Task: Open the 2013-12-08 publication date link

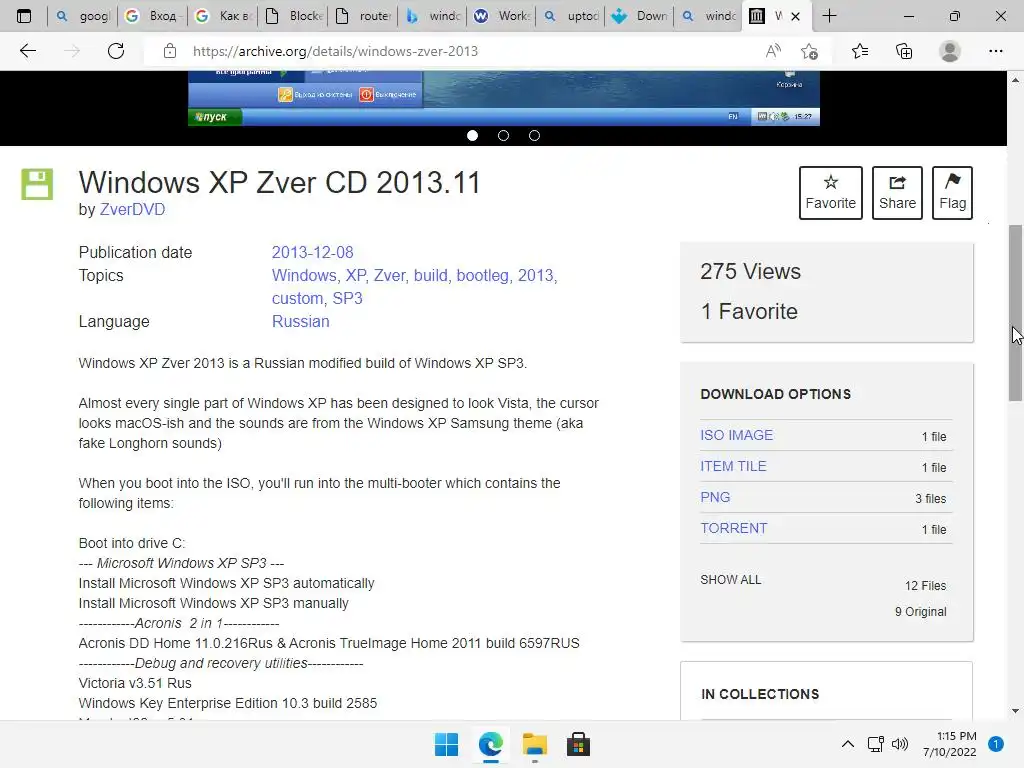Action: 312,253
